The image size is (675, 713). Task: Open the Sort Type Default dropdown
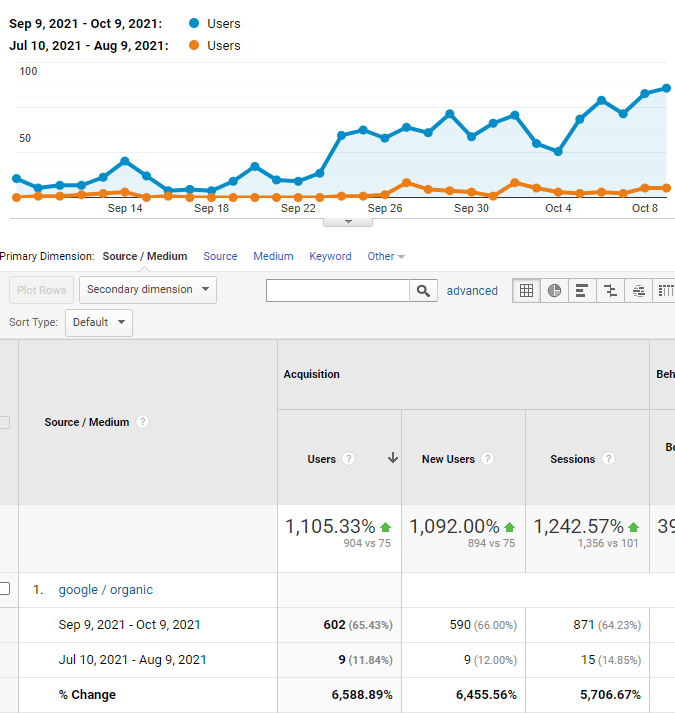coord(99,322)
